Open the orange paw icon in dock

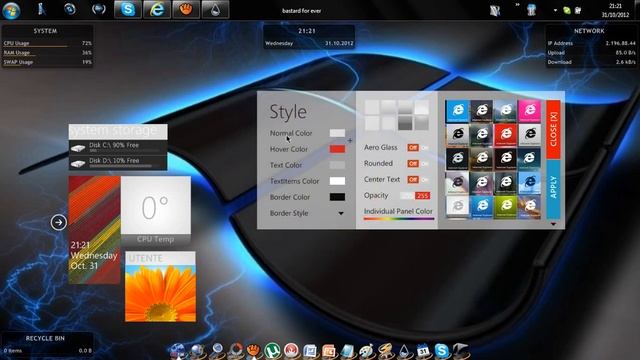point(253,351)
